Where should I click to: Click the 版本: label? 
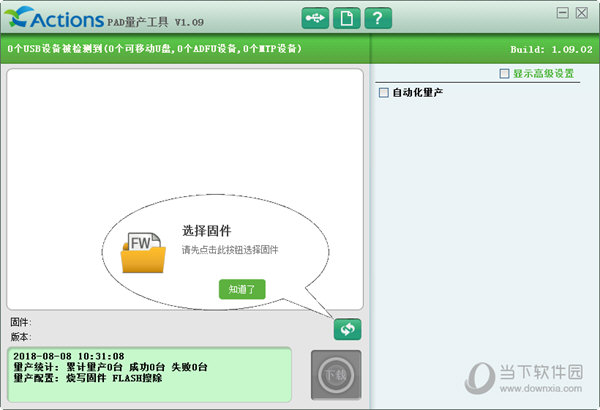21,337
